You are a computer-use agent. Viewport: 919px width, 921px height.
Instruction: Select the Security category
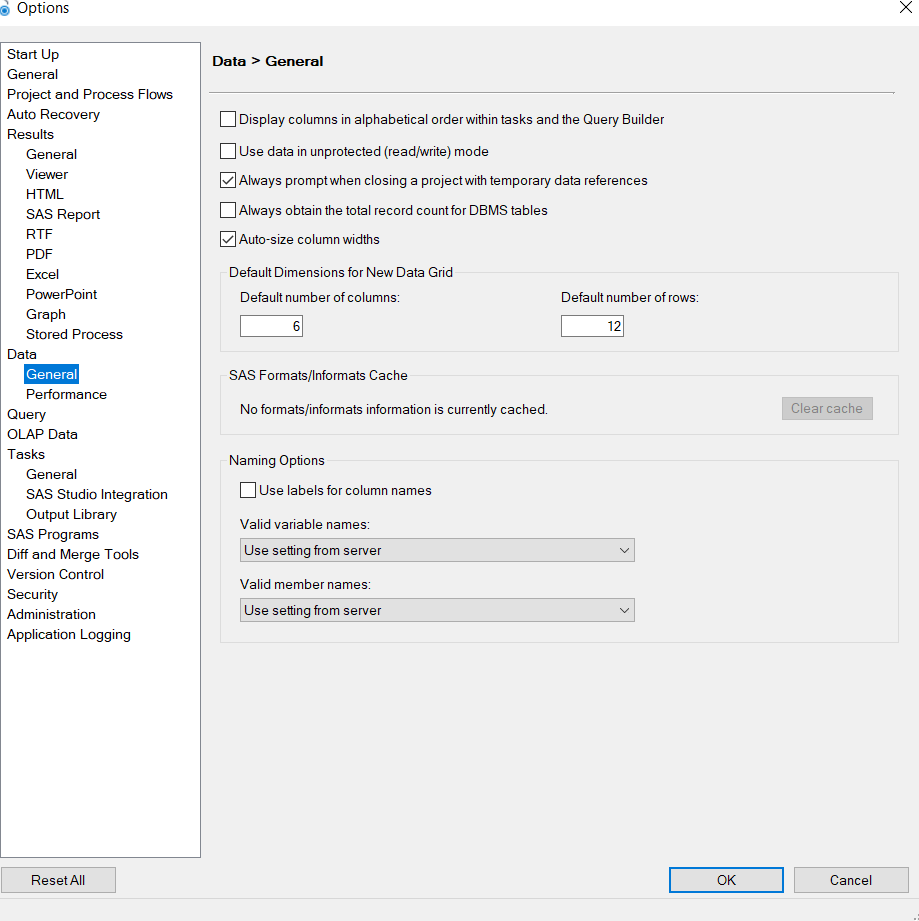point(32,594)
